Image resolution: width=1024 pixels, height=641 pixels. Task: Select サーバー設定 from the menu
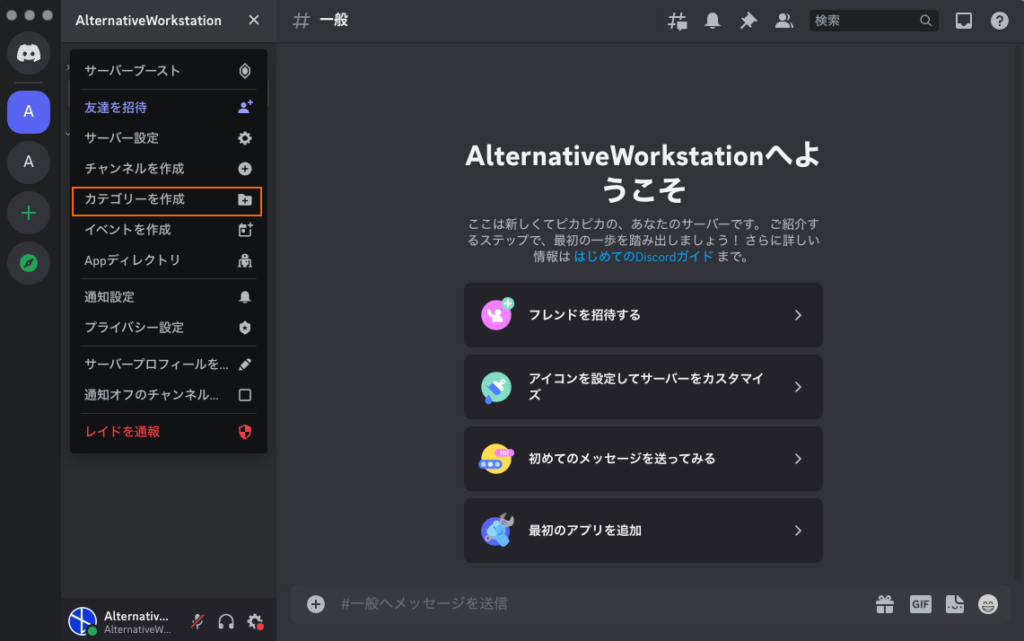click(167, 138)
